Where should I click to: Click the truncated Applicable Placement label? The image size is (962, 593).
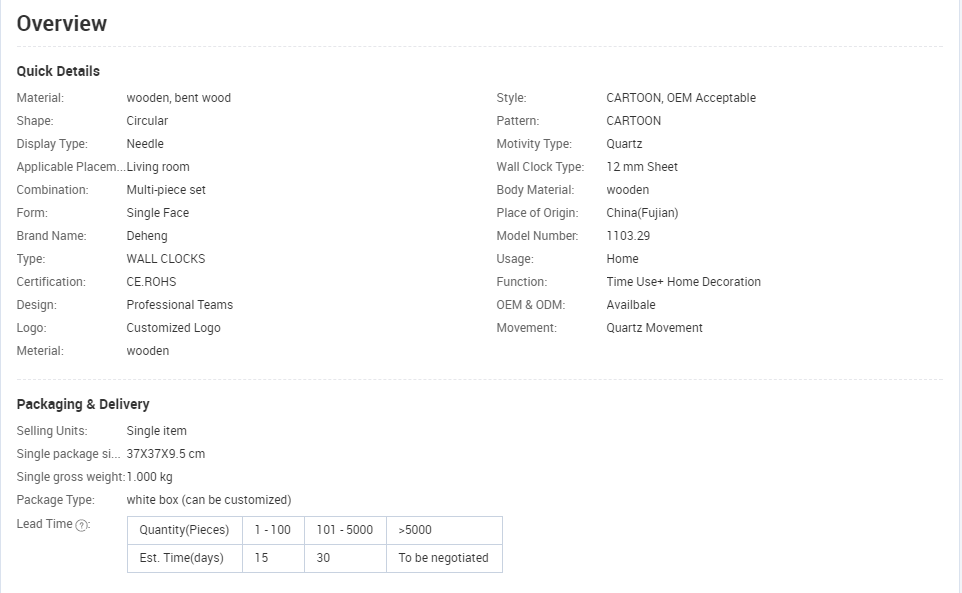pos(71,167)
